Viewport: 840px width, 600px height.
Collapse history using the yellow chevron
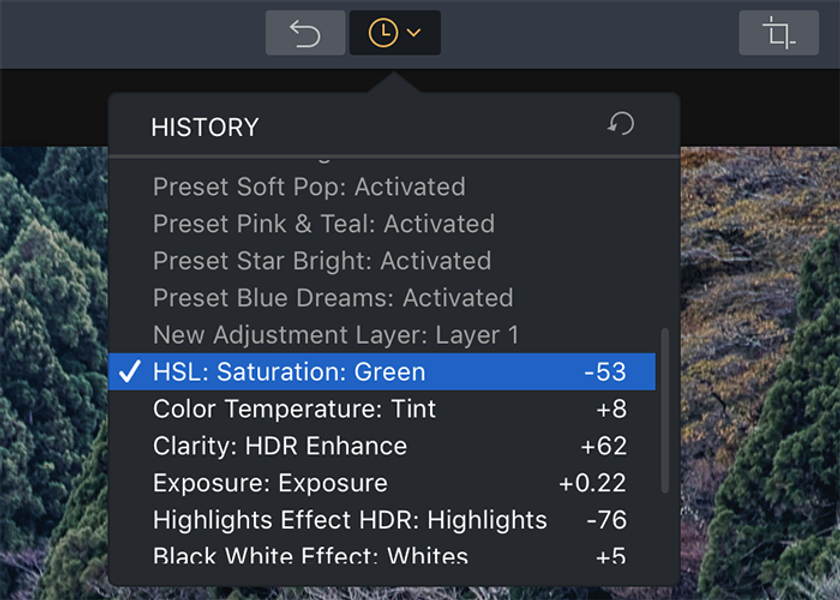coord(414,33)
